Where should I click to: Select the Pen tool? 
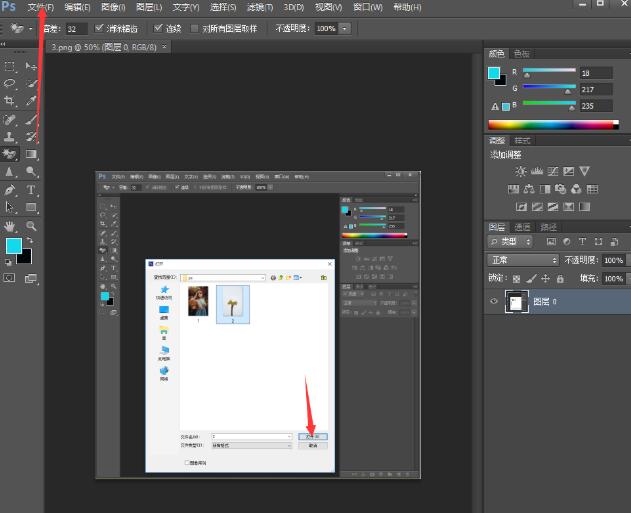click(x=10, y=190)
